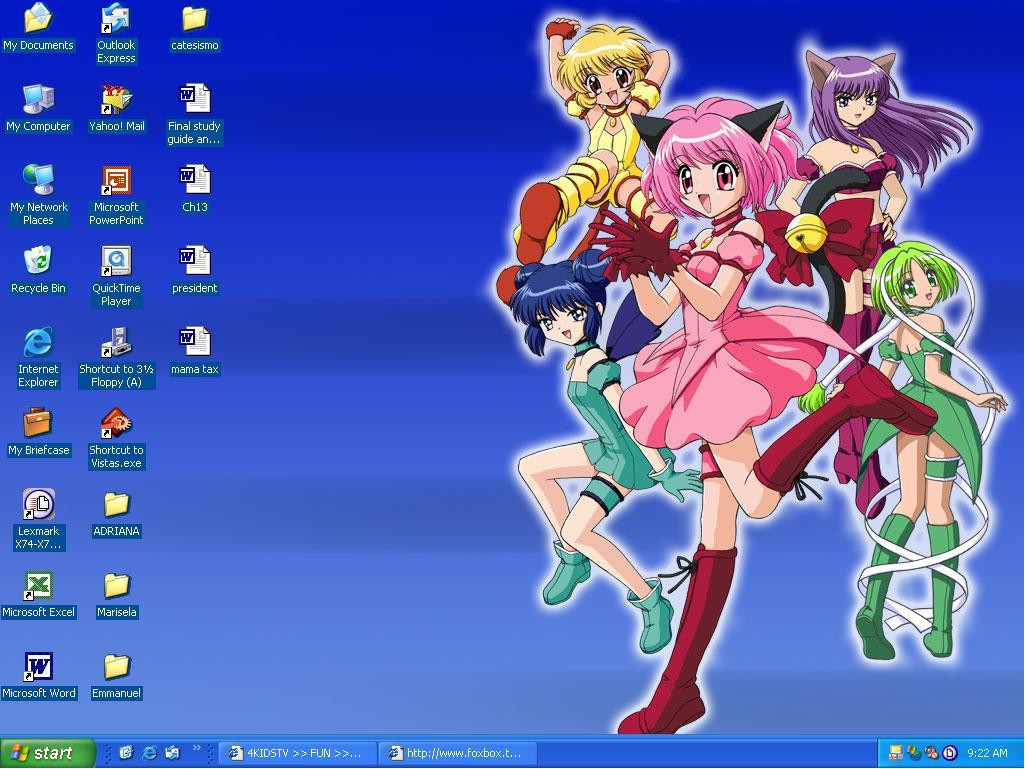This screenshot has width=1026, height=769.
Task: Click the blocked tray icon
Action: 931,753
